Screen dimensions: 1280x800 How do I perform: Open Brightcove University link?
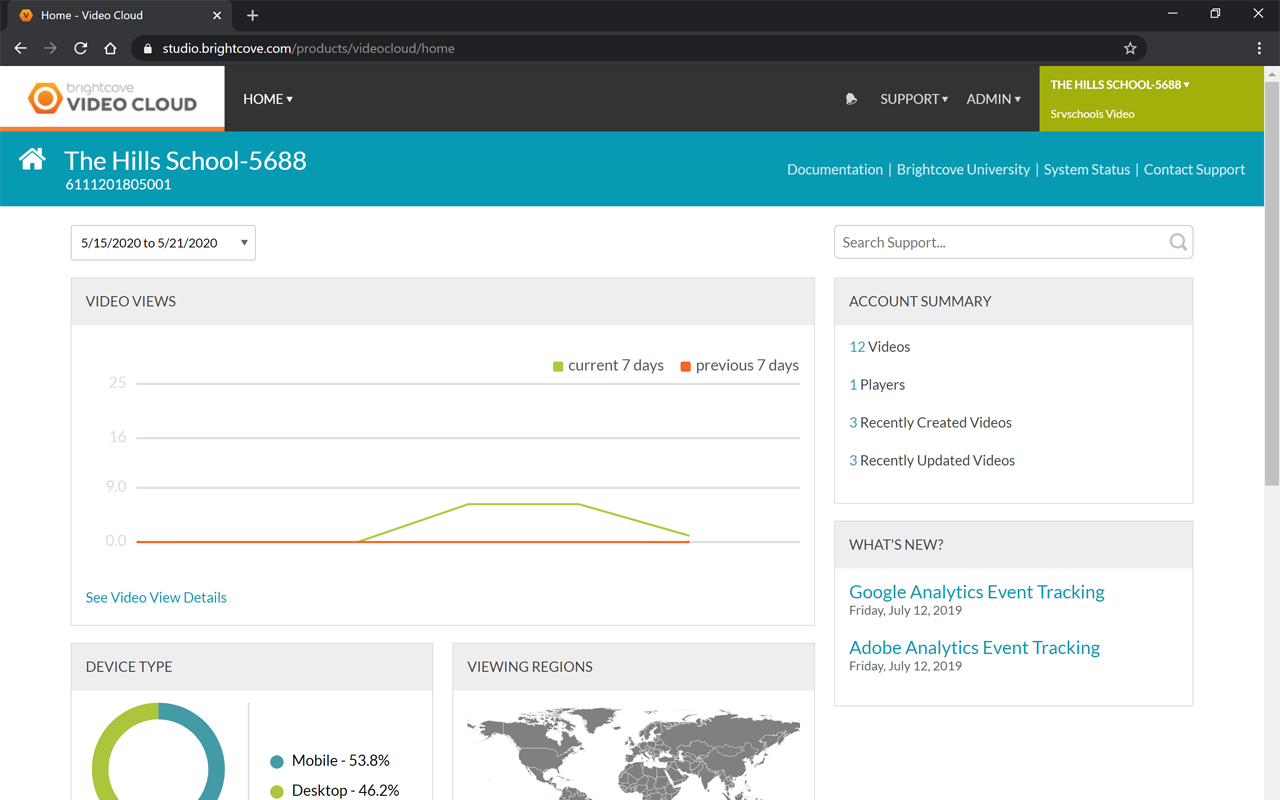(x=963, y=169)
